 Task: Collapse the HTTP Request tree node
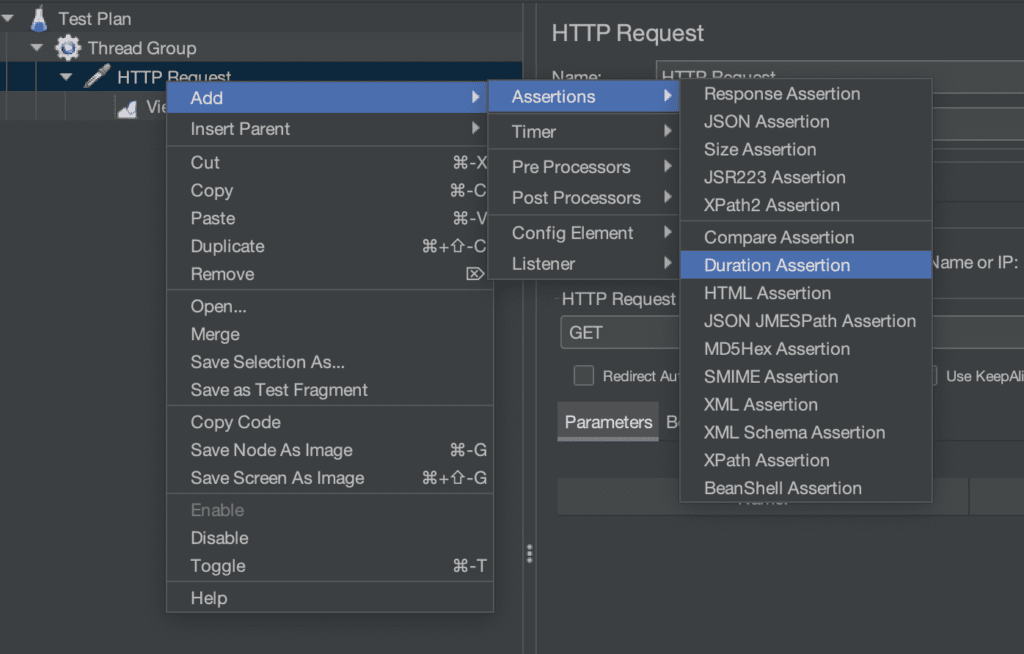tap(66, 76)
